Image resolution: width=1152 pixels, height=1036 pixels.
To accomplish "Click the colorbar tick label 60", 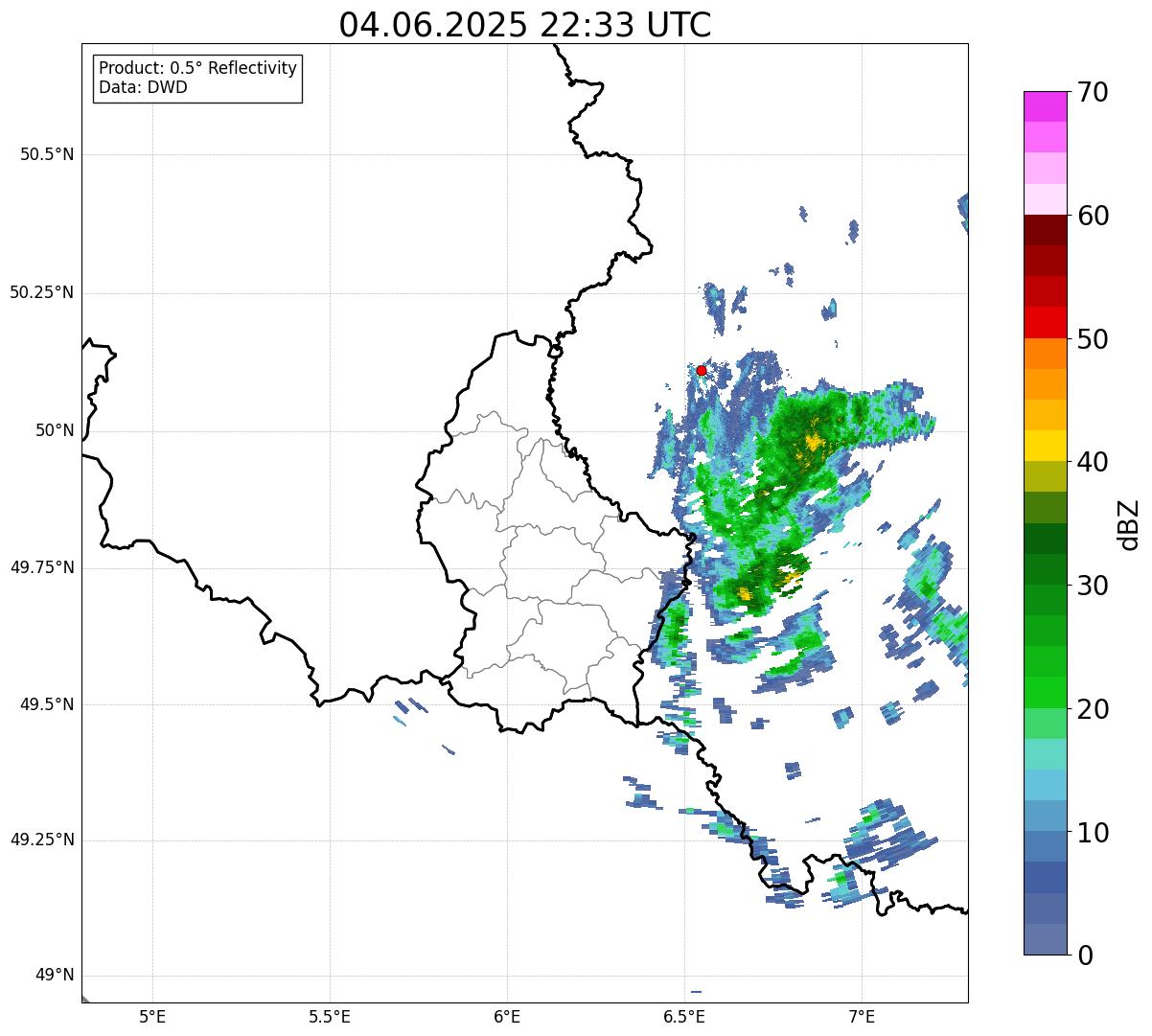I will click(x=1092, y=216).
